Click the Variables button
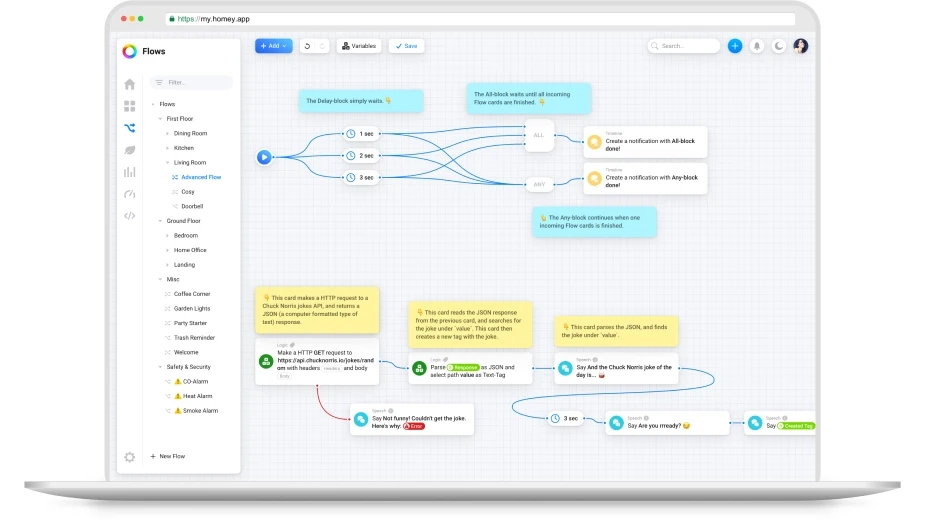 pyautogui.click(x=359, y=46)
